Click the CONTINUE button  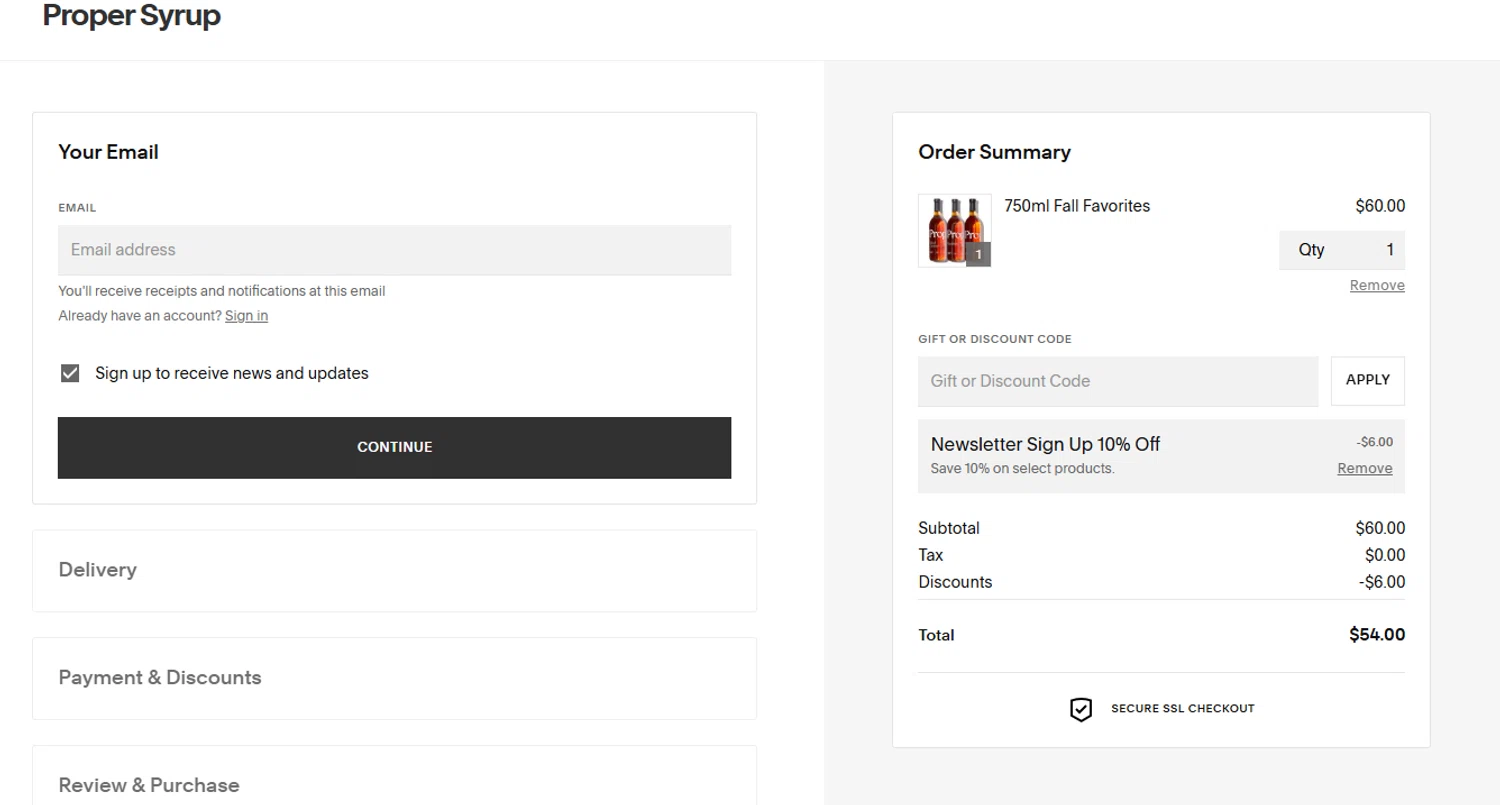pyautogui.click(x=394, y=447)
